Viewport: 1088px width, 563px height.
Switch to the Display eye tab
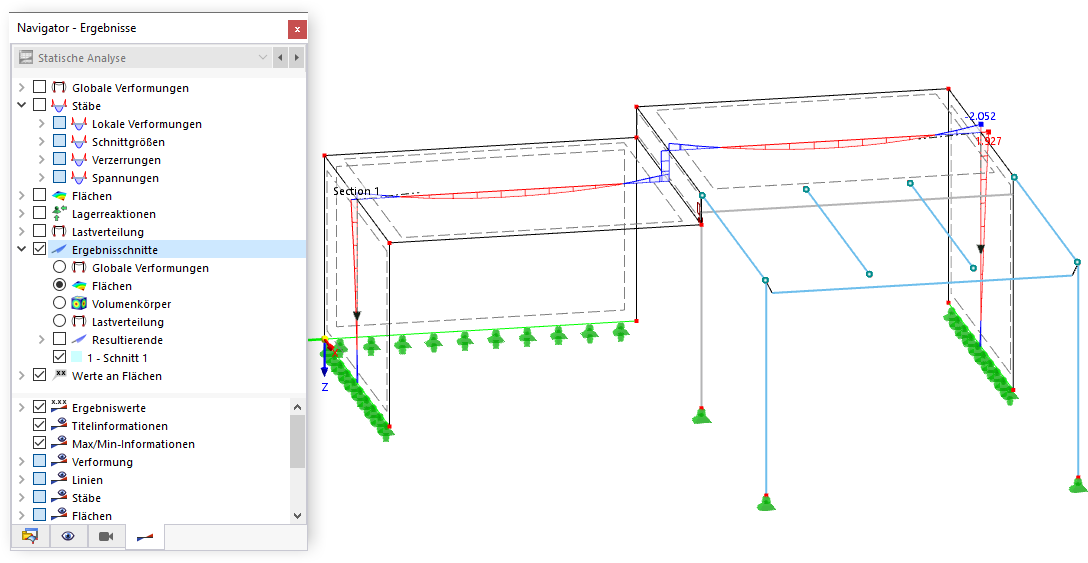68,537
